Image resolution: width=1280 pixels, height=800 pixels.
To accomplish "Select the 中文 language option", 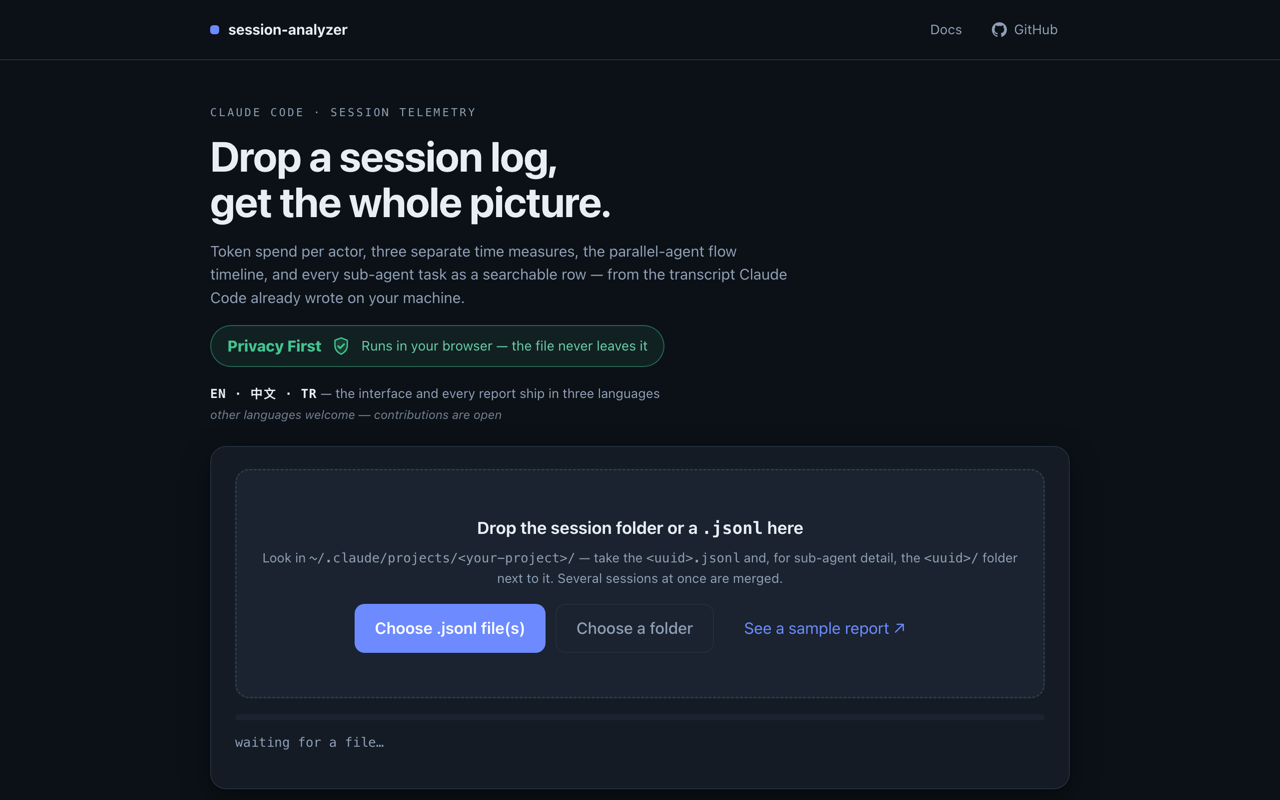I will pos(263,394).
